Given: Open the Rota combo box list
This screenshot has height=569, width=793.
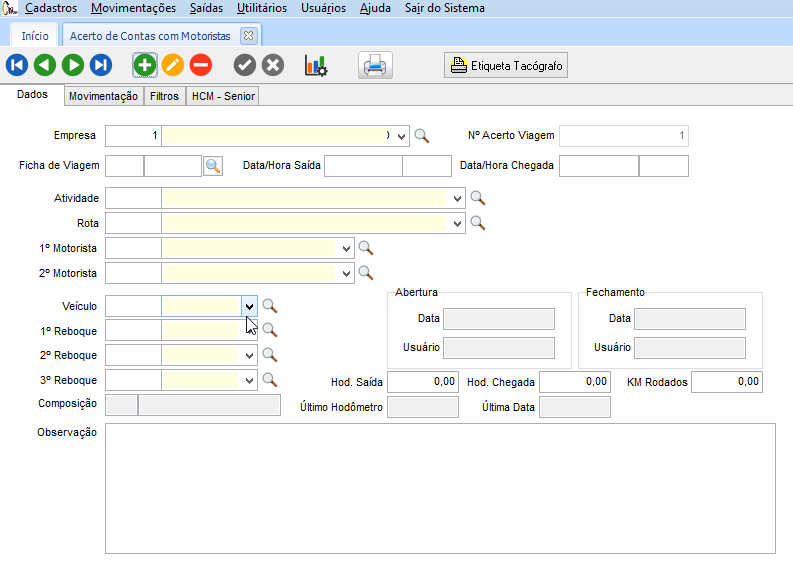Looking at the screenshot, I should pyautogui.click(x=458, y=223).
